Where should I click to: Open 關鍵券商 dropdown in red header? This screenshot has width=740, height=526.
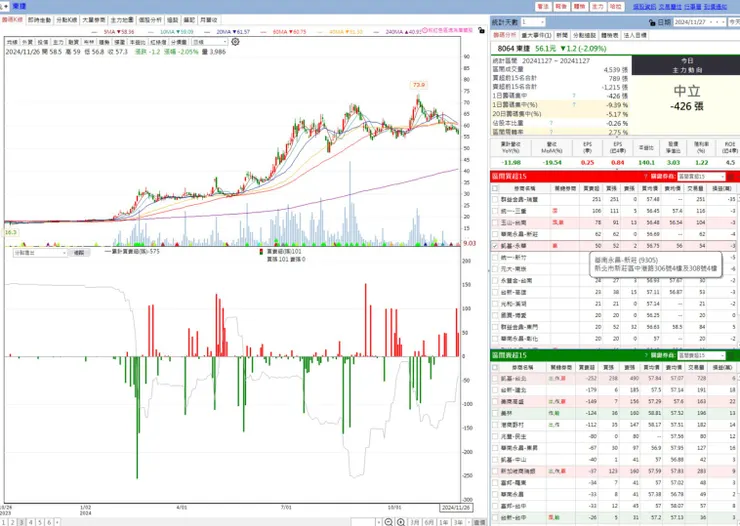tap(701, 176)
